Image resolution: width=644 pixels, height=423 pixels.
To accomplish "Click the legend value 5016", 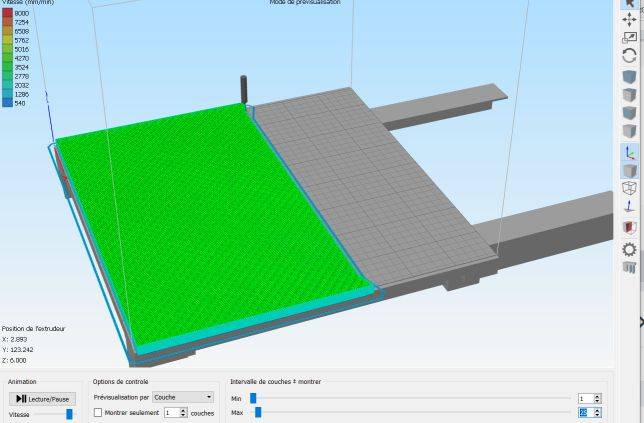I will point(22,49).
